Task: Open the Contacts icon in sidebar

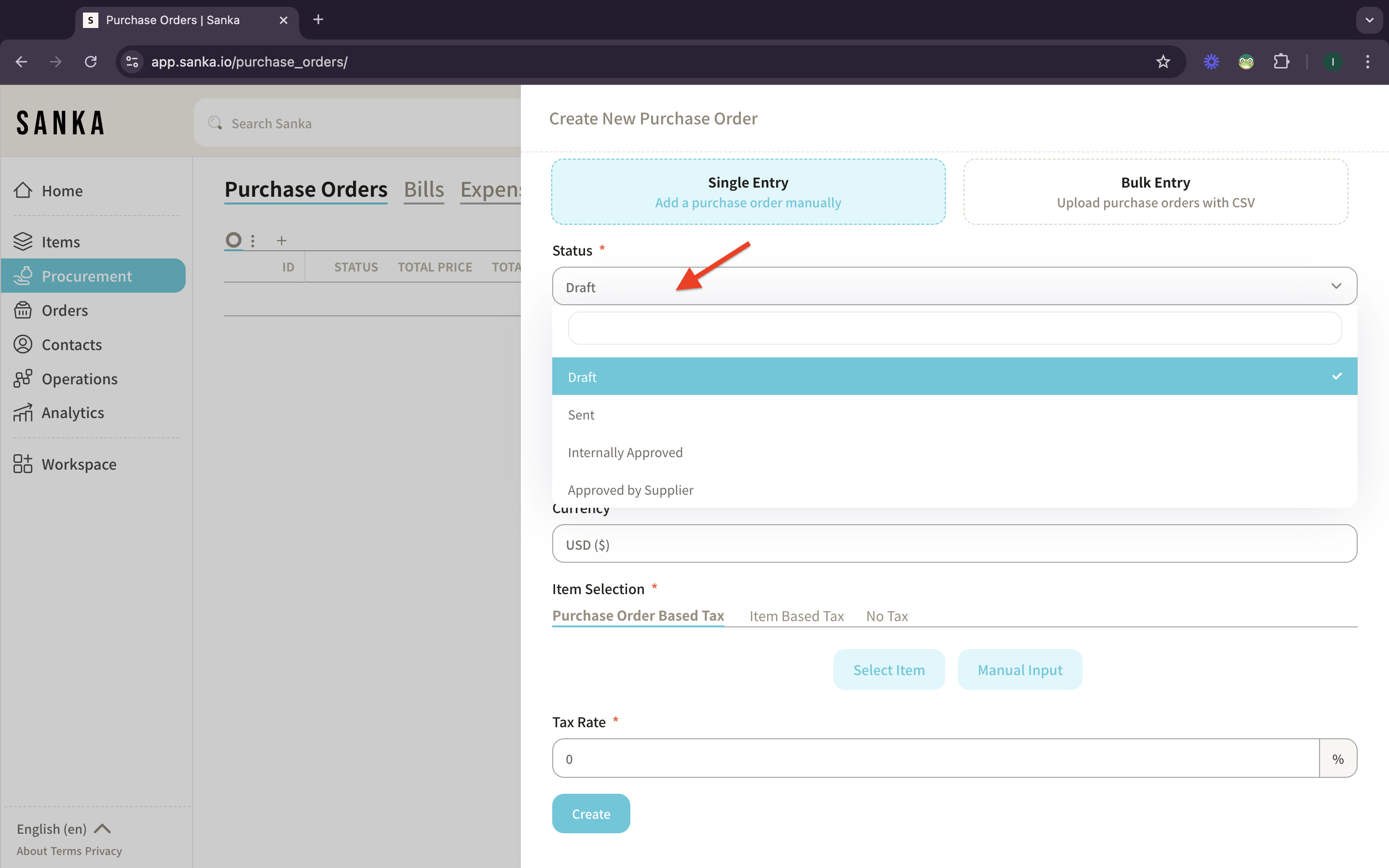Action: click(x=23, y=344)
